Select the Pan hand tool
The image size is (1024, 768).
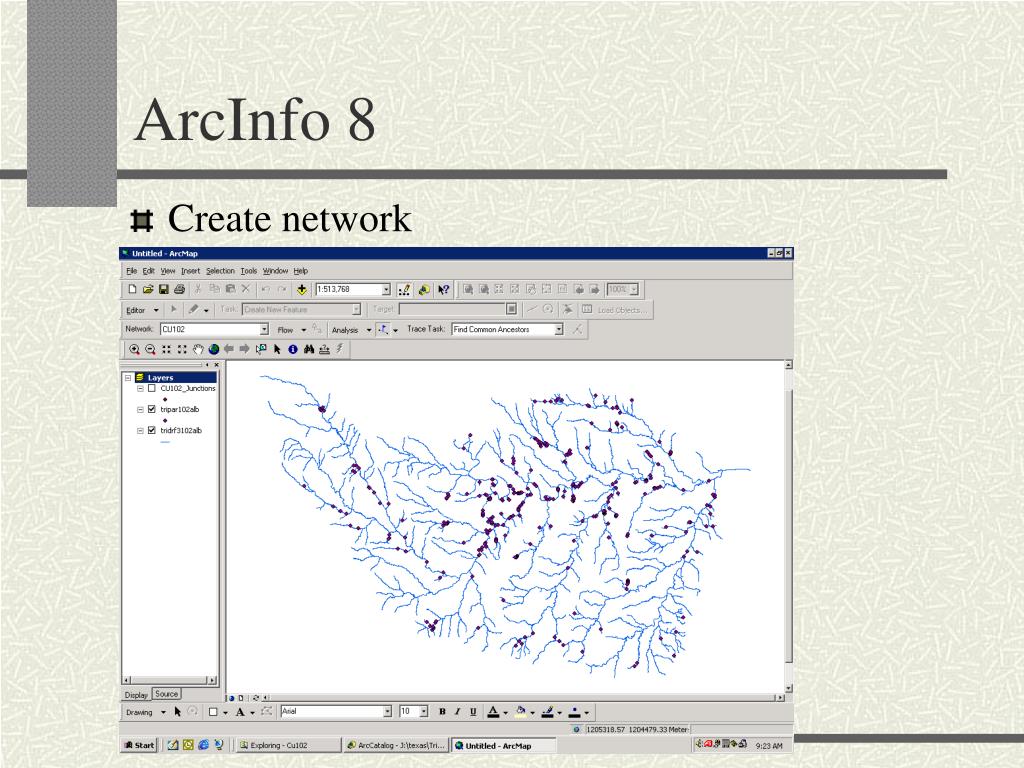[x=198, y=349]
